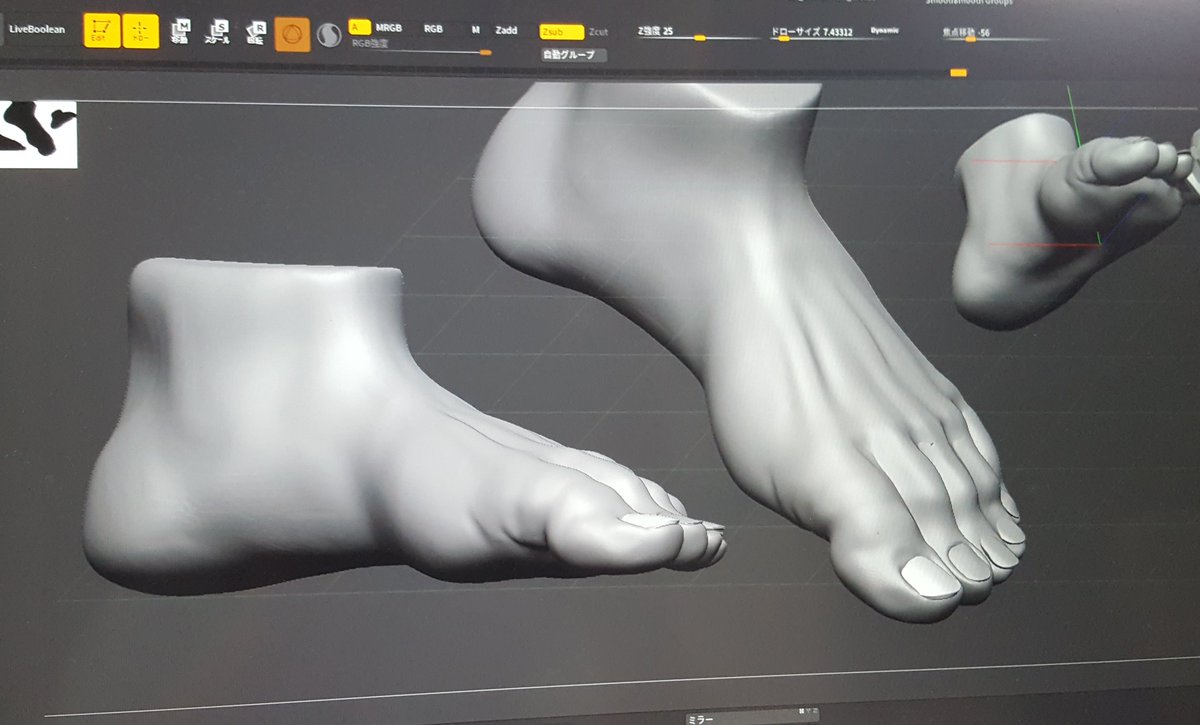Click the RGB強度 slider
Viewport: 1200px width, 725px height.
(420, 47)
